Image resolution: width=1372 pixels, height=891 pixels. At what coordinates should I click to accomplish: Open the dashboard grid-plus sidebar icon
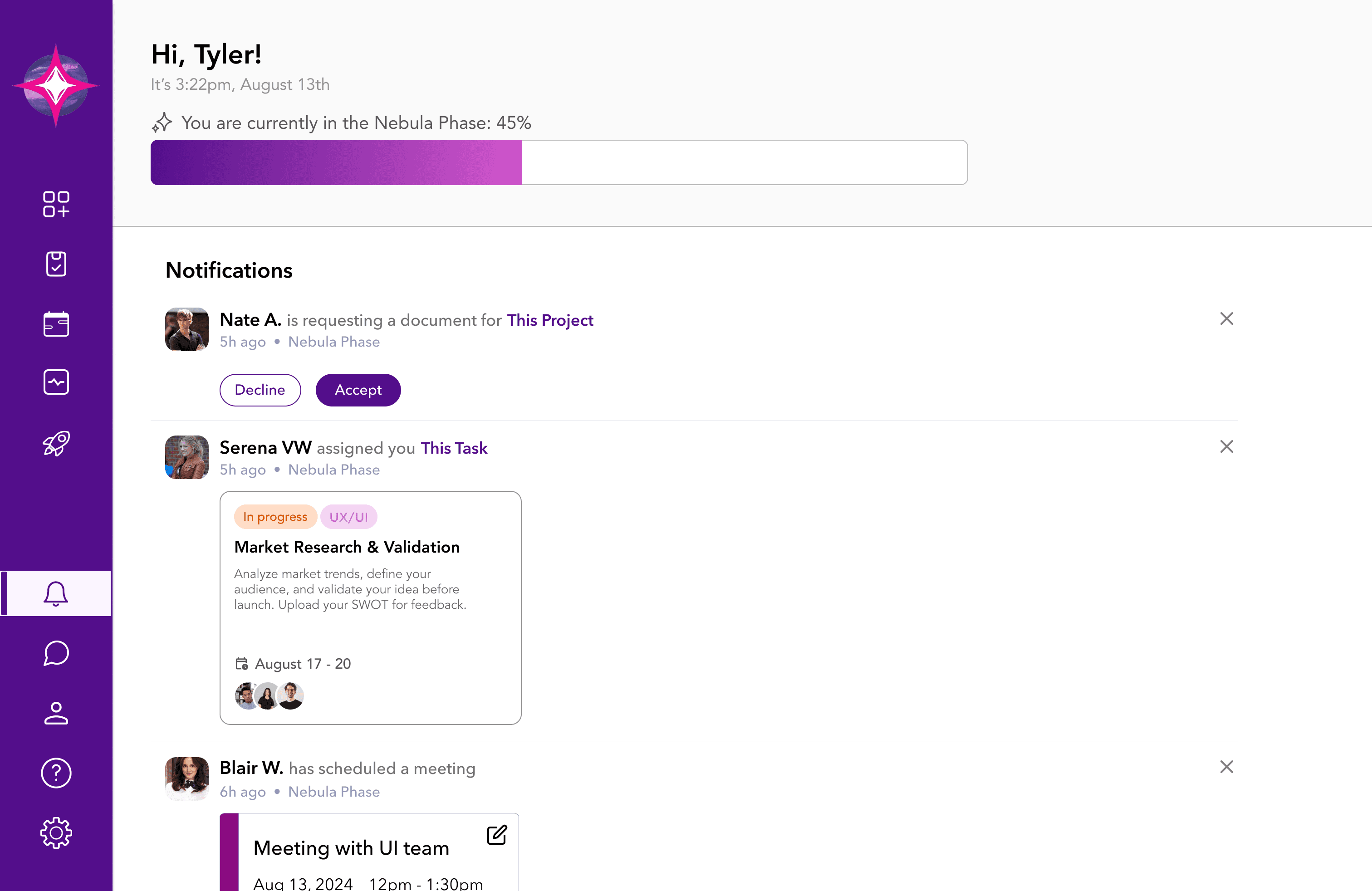coord(56,204)
